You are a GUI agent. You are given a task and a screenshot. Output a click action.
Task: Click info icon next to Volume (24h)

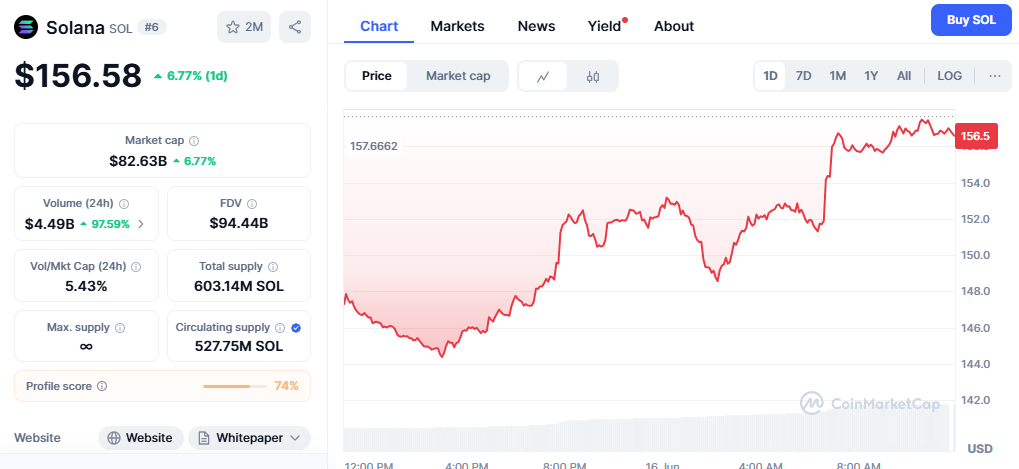pyautogui.click(x=124, y=203)
